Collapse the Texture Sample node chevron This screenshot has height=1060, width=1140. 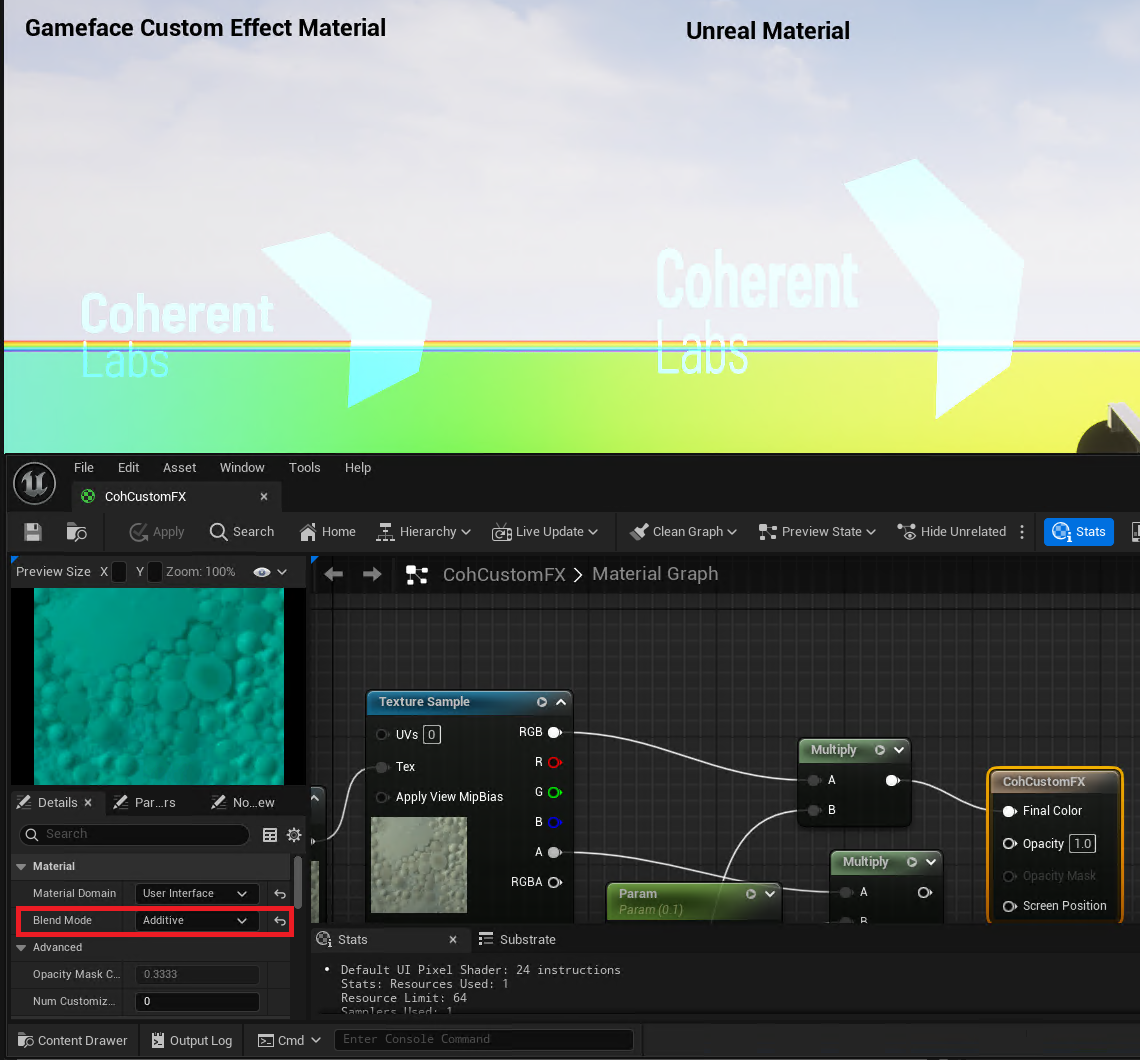tap(562, 702)
